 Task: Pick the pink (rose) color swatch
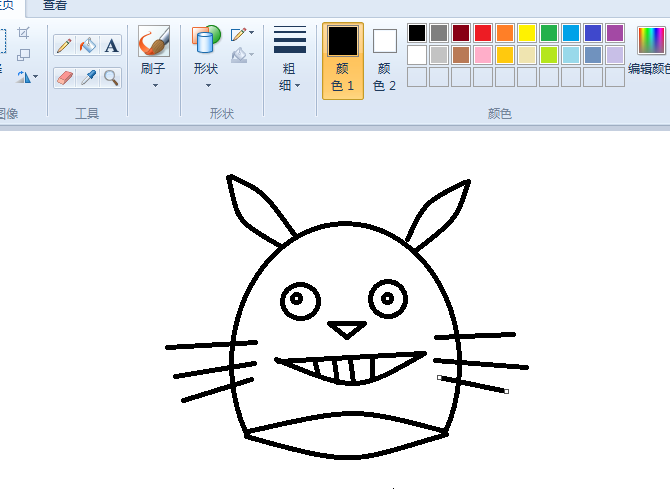pos(483,55)
